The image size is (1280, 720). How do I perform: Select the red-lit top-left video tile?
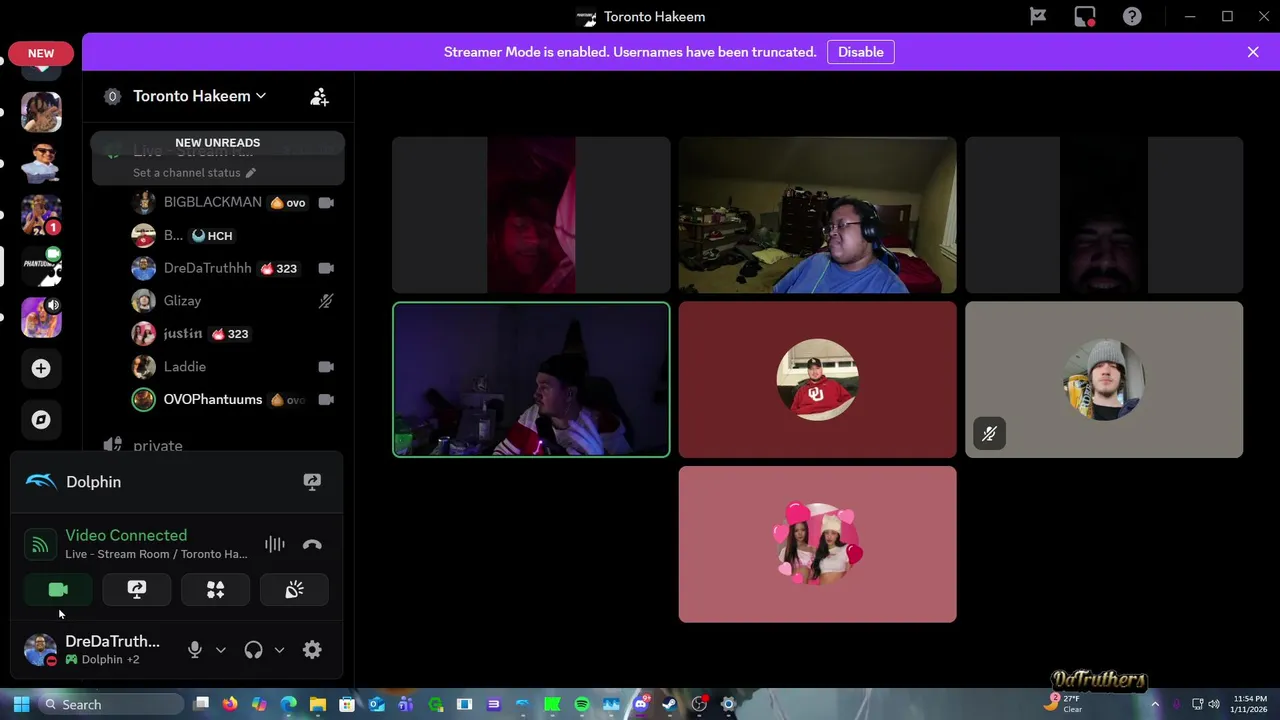pyautogui.click(x=531, y=215)
